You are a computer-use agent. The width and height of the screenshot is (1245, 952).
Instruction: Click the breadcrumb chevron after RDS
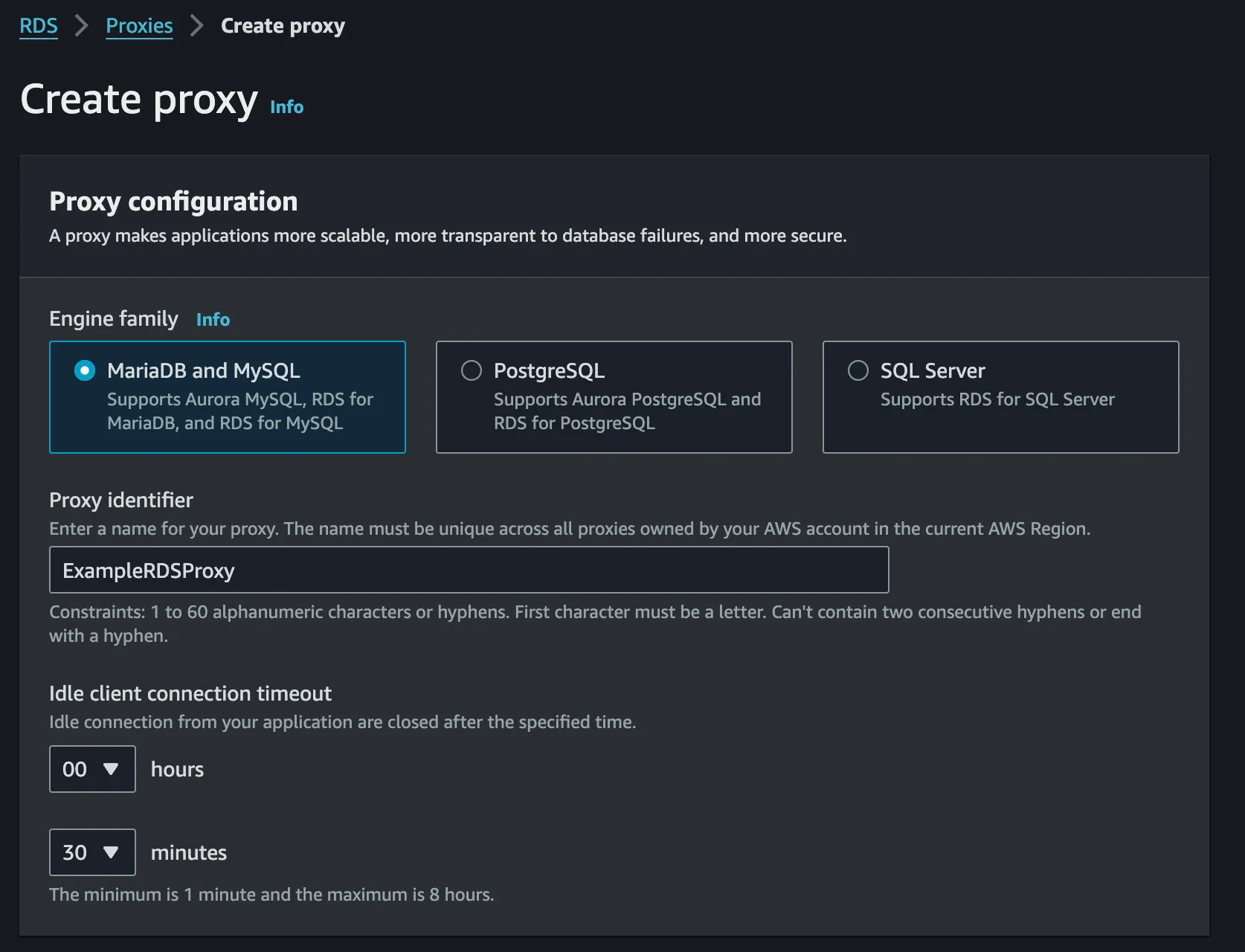(82, 26)
